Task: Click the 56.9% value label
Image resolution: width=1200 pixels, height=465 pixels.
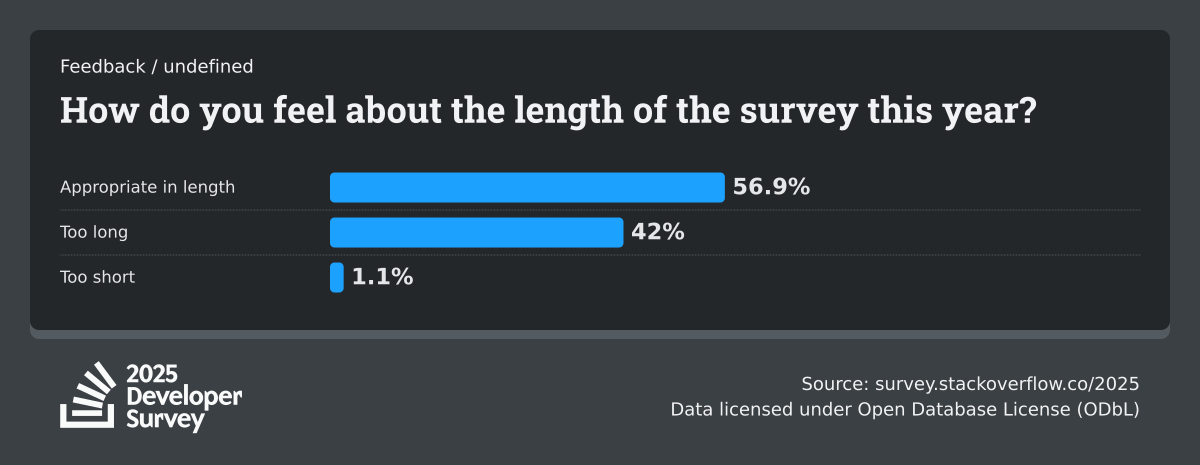Action: tap(771, 187)
